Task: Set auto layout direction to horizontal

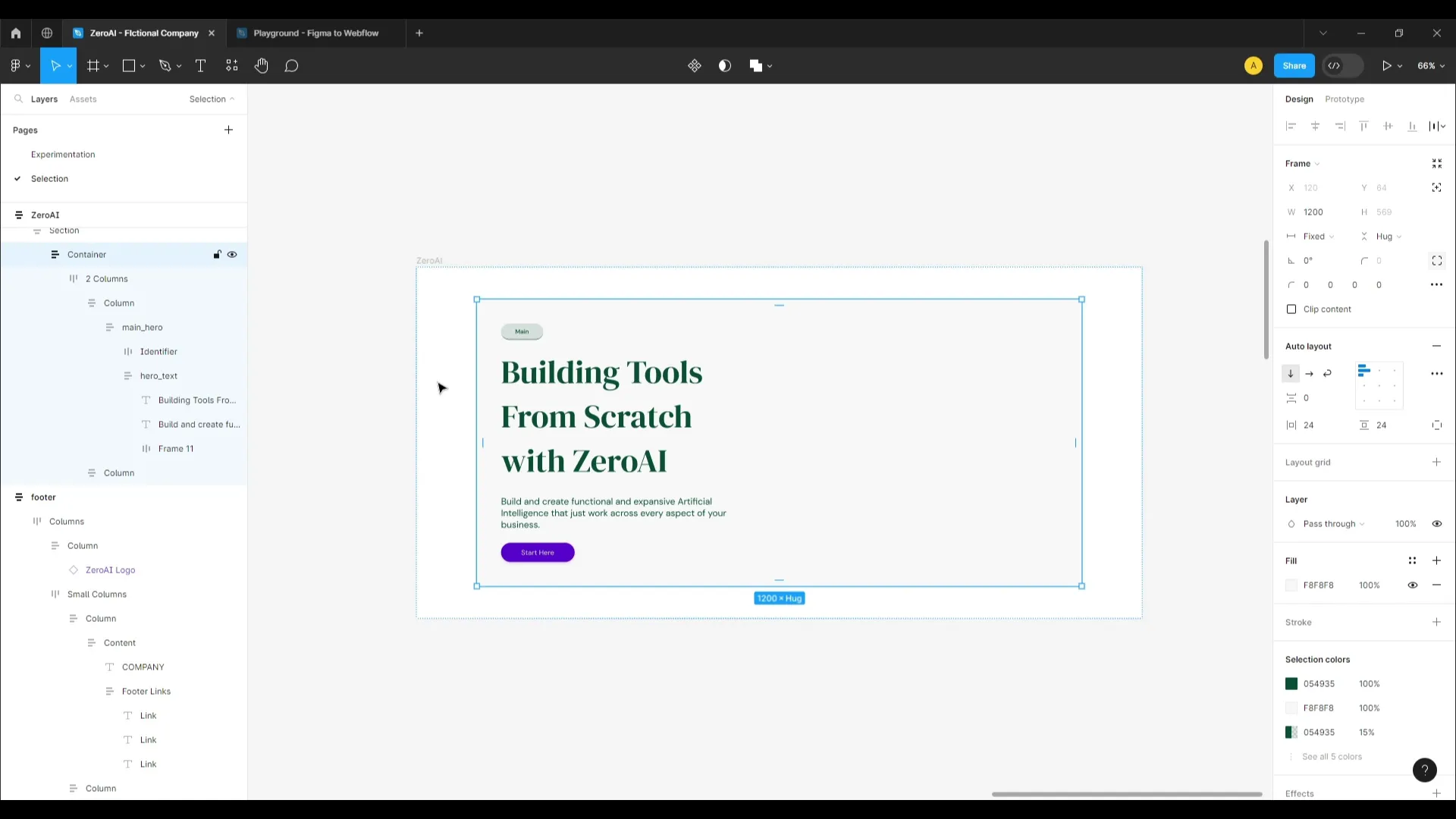Action: pyautogui.click(x=1309, y=374)
